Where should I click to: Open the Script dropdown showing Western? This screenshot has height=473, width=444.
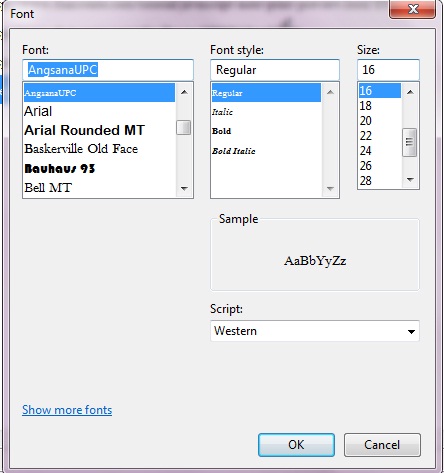click(x=315, y=331)
